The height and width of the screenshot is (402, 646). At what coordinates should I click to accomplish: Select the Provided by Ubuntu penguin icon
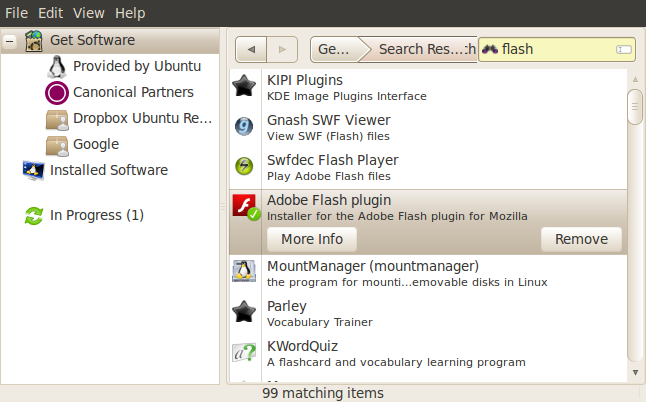57,67
